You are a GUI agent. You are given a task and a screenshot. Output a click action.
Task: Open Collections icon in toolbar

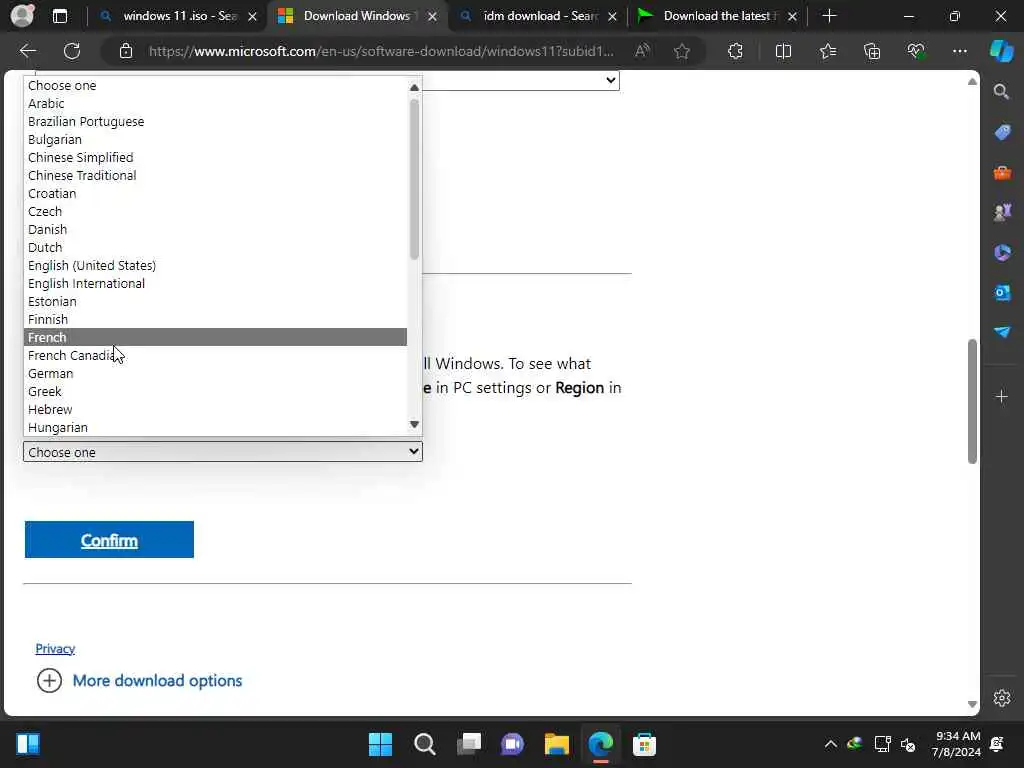click(x=872, y=51)
